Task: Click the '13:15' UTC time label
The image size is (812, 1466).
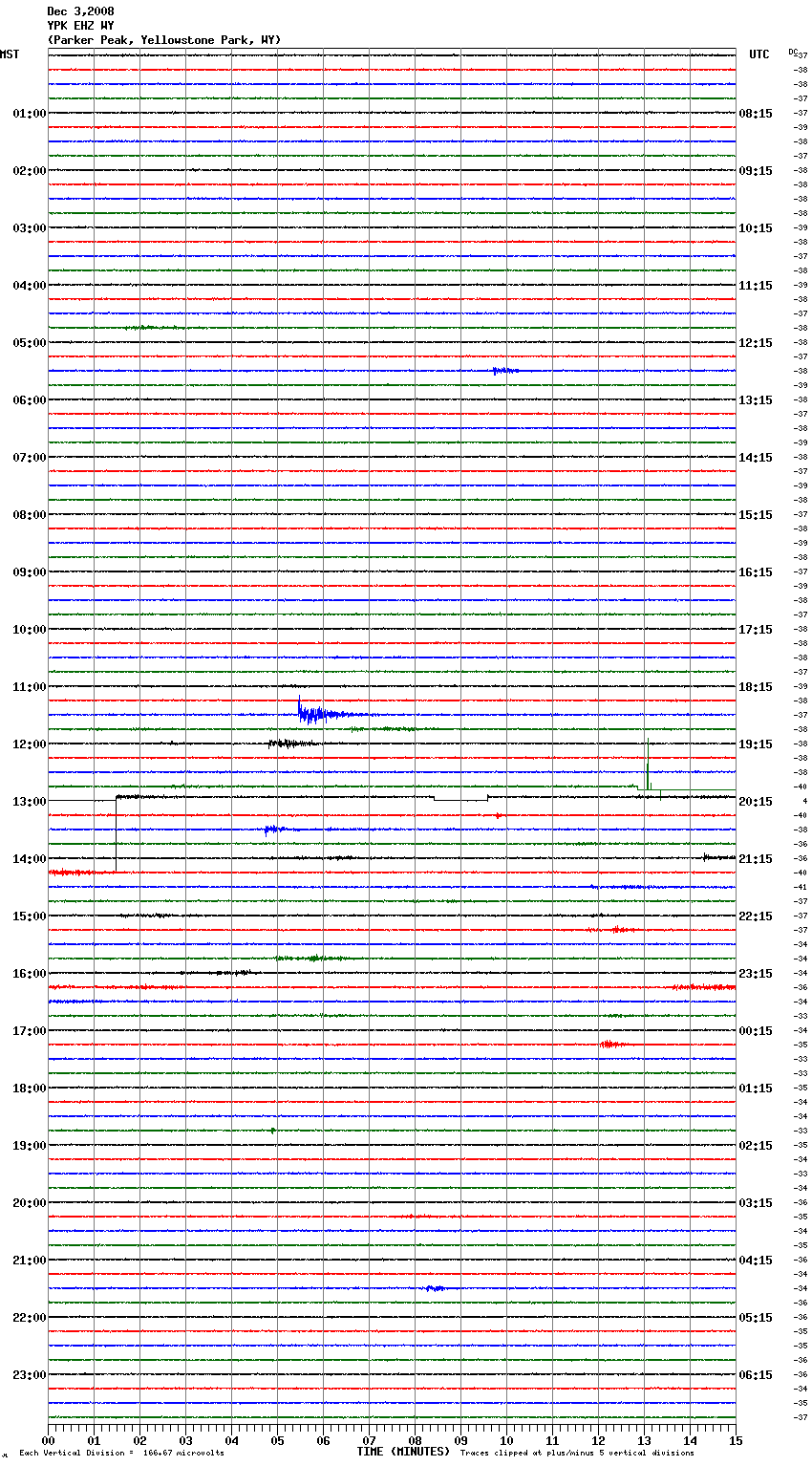Action: click(756, 400)
